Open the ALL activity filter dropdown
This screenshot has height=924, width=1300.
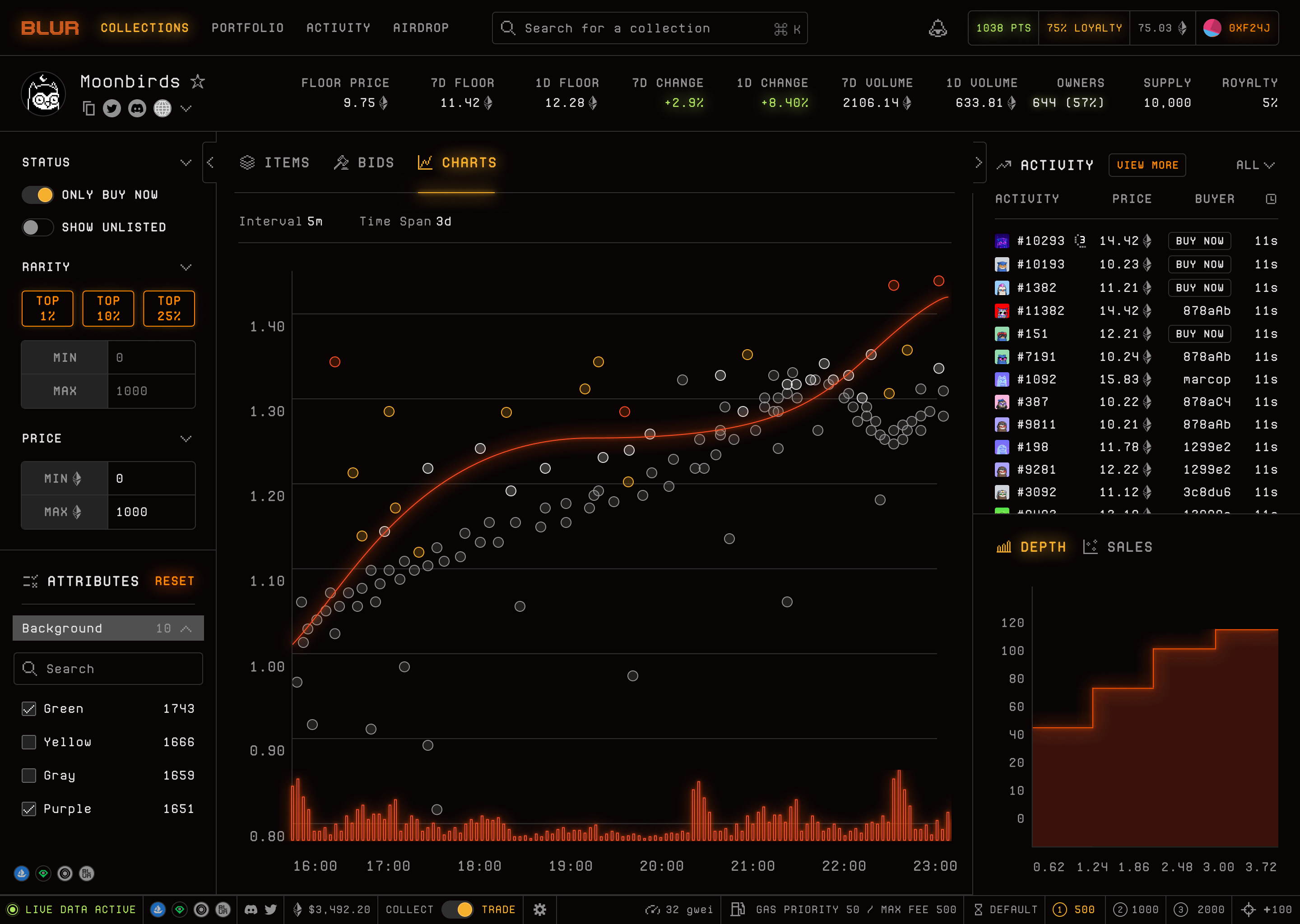1254,165
